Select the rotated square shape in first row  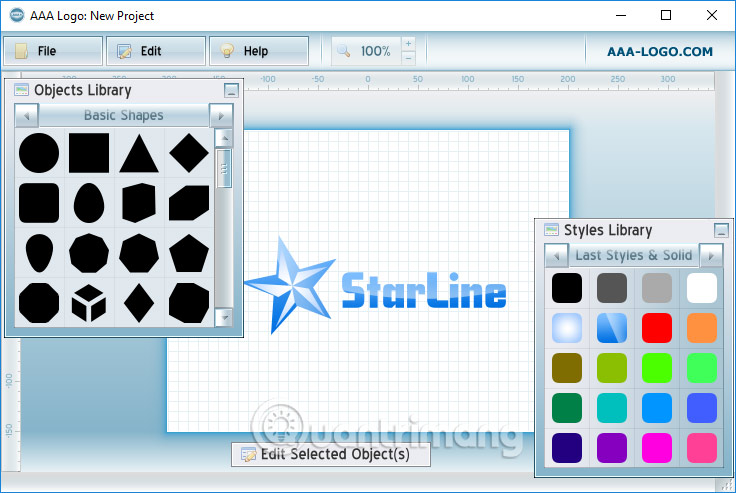tap(189, 153)
